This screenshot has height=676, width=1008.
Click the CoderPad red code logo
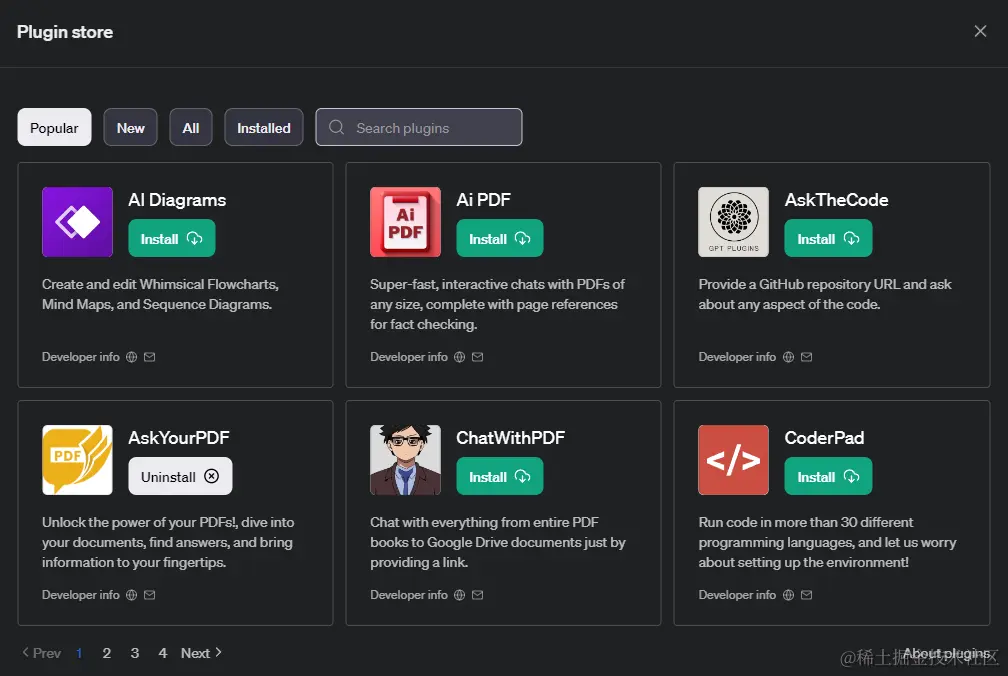pyautogui.click(x=734, y=459)
